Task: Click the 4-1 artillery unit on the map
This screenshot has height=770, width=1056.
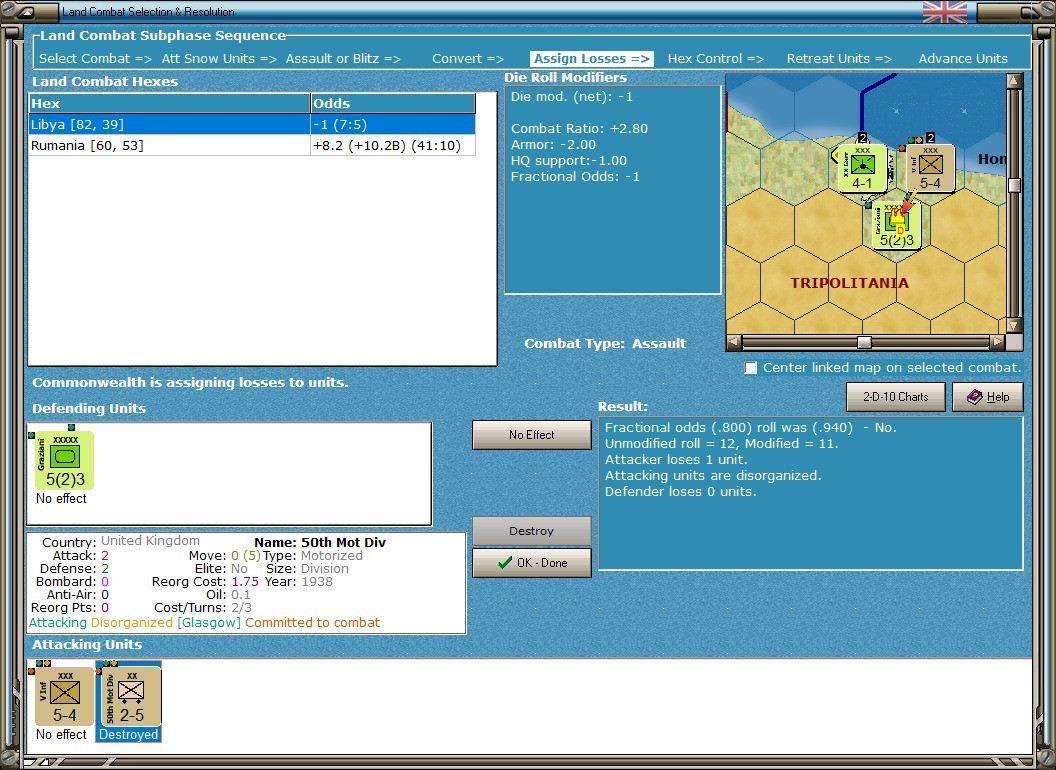Action: point(862,168)
